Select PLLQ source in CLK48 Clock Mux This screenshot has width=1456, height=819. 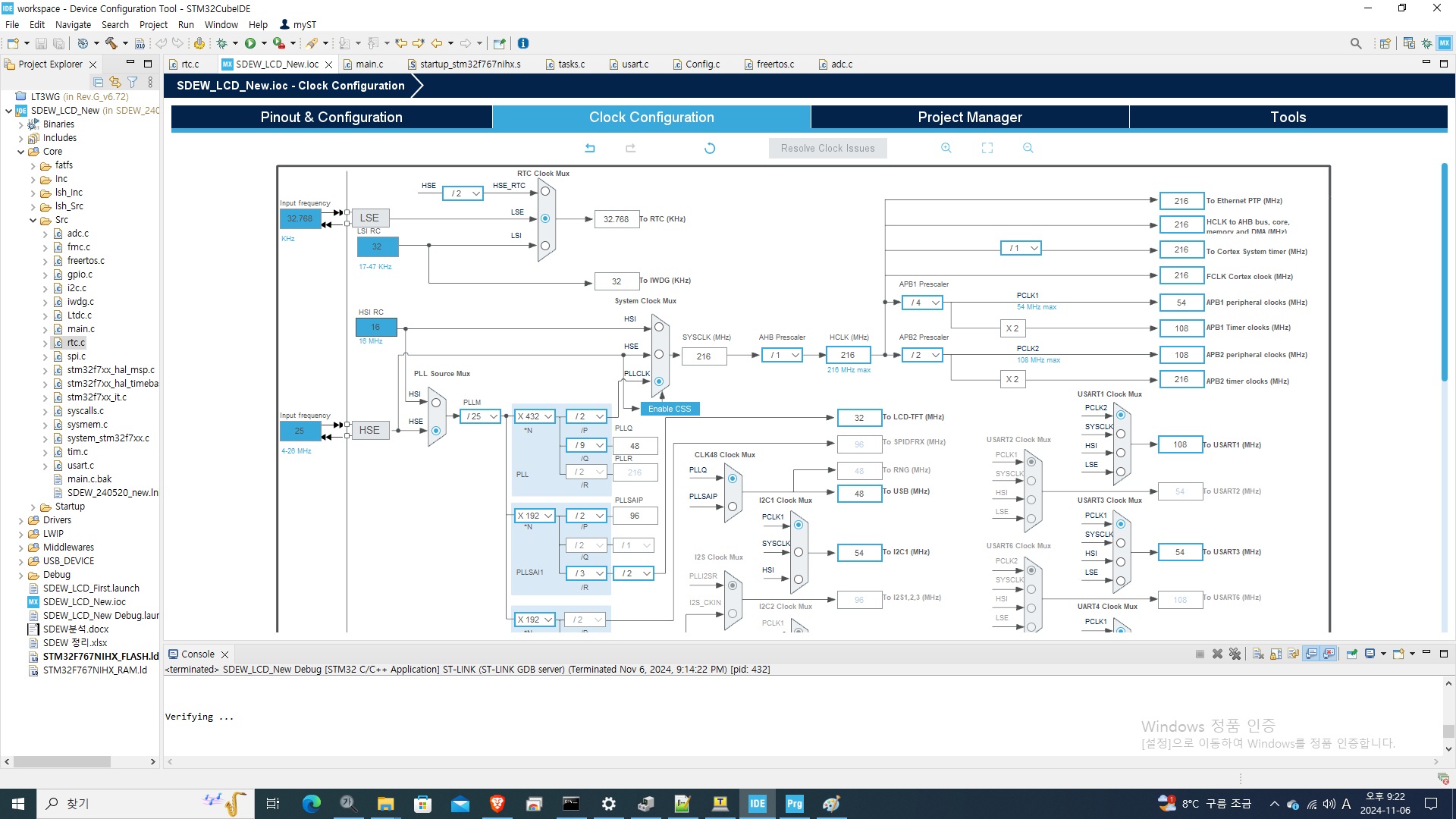pos(733,479)
